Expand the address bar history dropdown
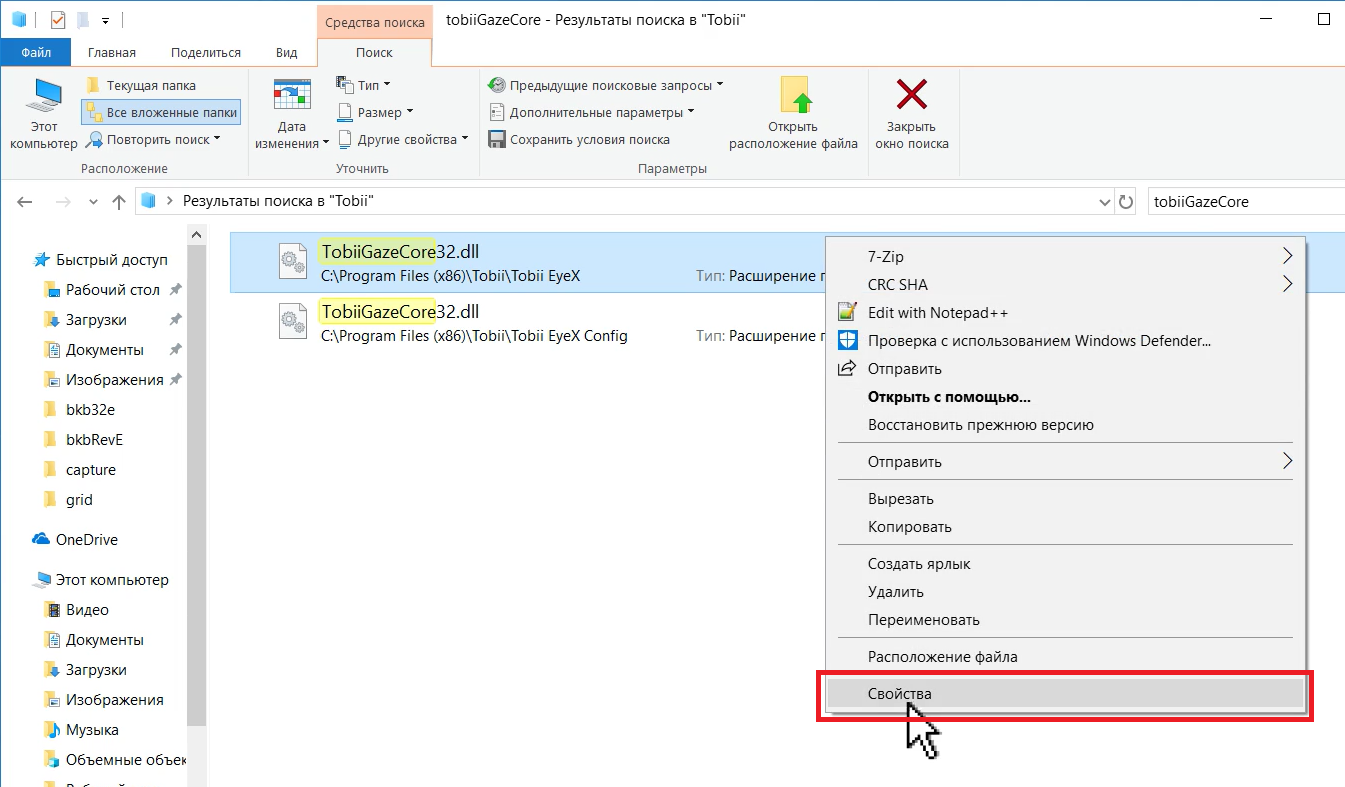The width and height of the screenshot is (1345, 787). point(1104,201)
